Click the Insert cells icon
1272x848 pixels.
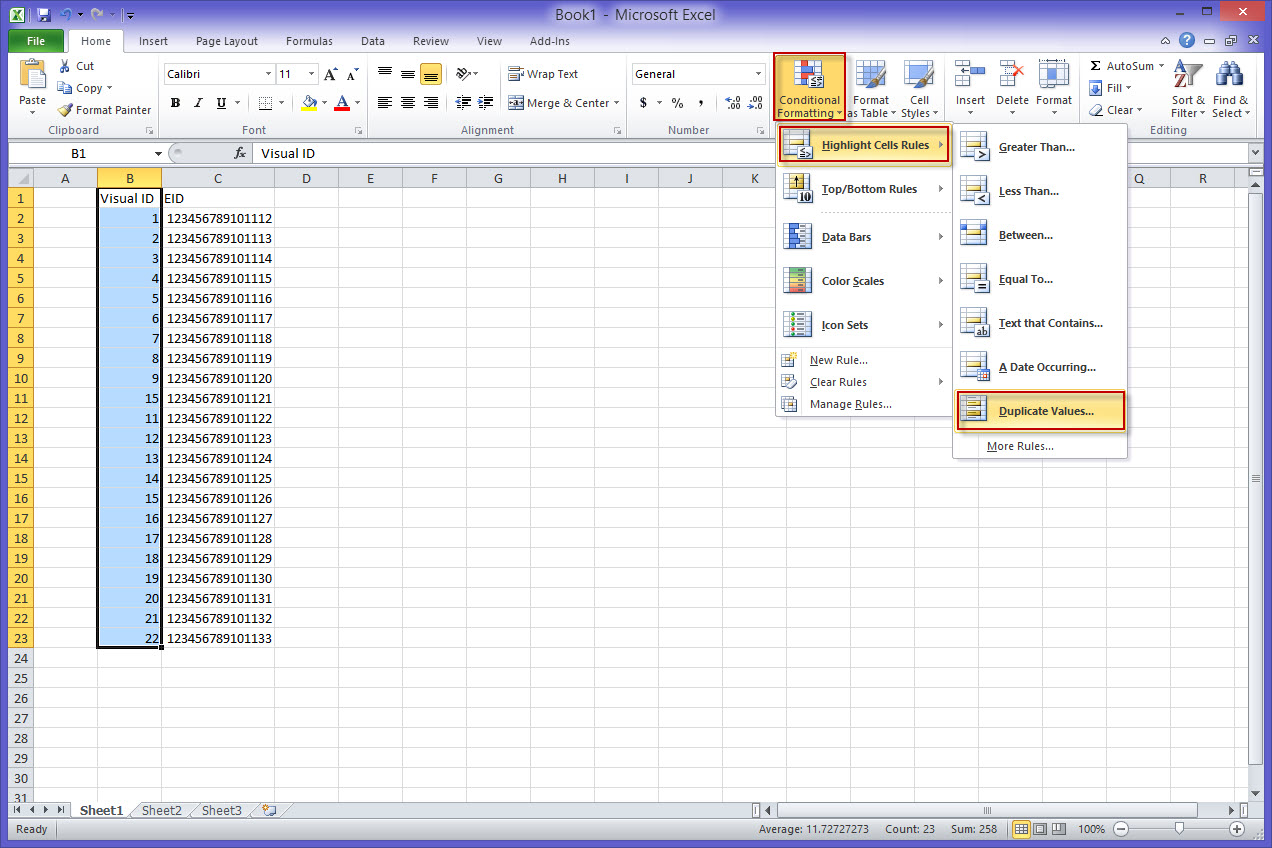pos(970,74)
